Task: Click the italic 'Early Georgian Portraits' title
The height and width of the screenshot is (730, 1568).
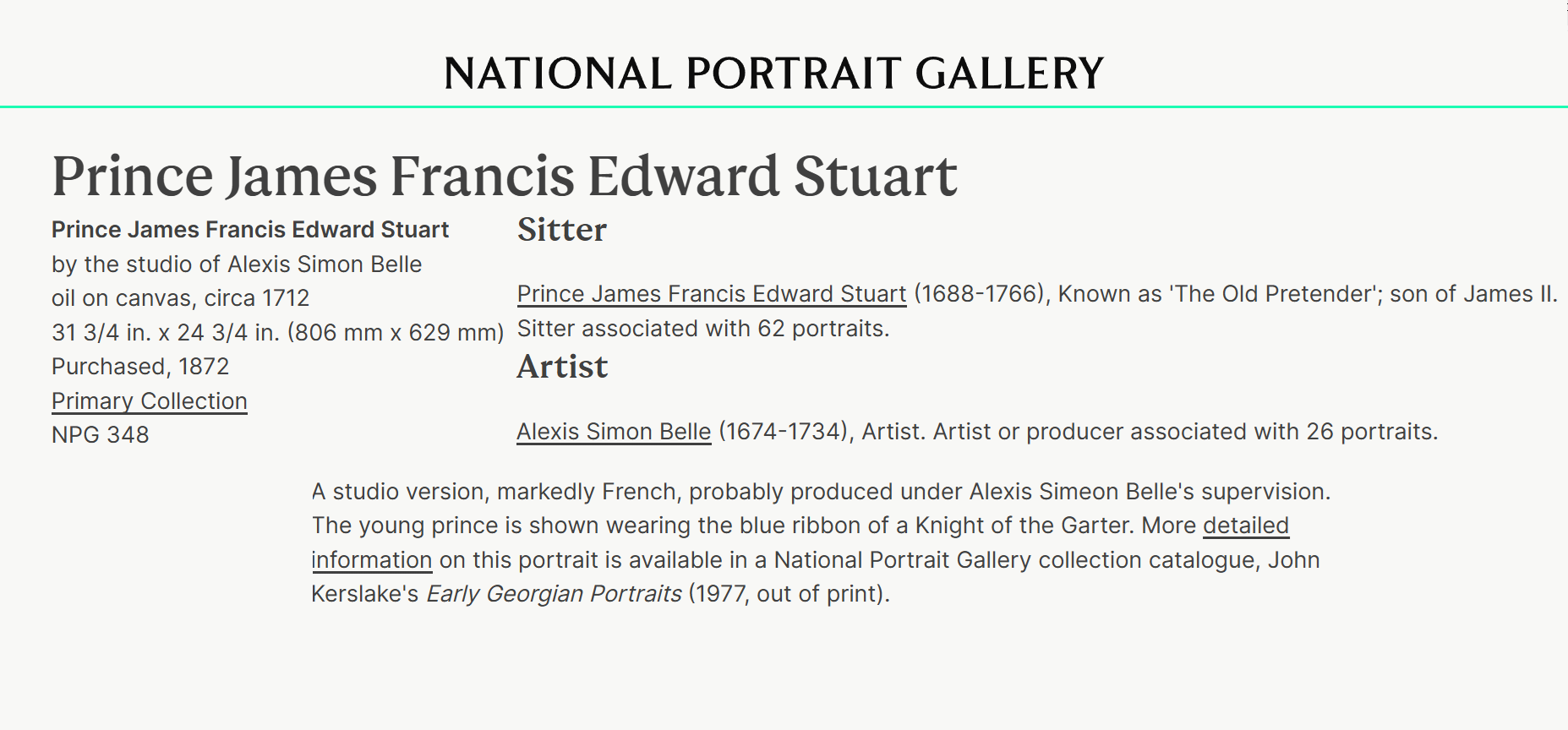Action: (554, 594)
